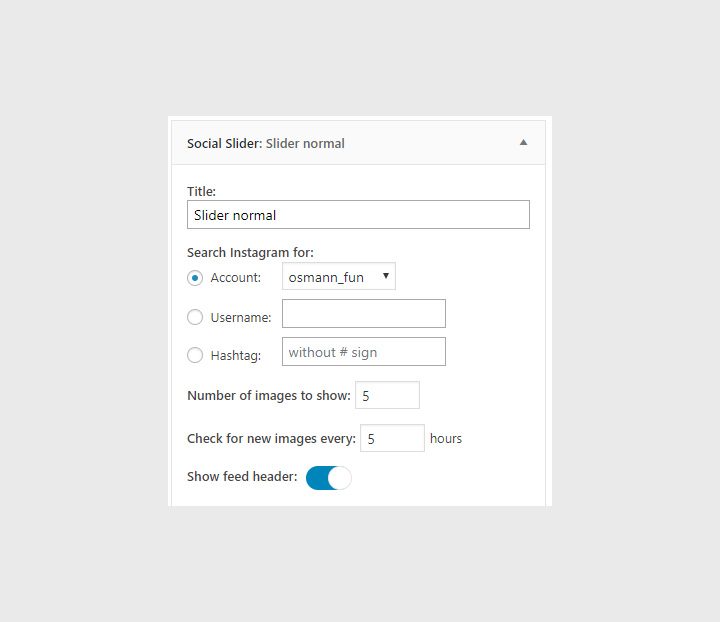Click the Check for new images hours field
Screen dimensions: 720x622
click(393, 438)
